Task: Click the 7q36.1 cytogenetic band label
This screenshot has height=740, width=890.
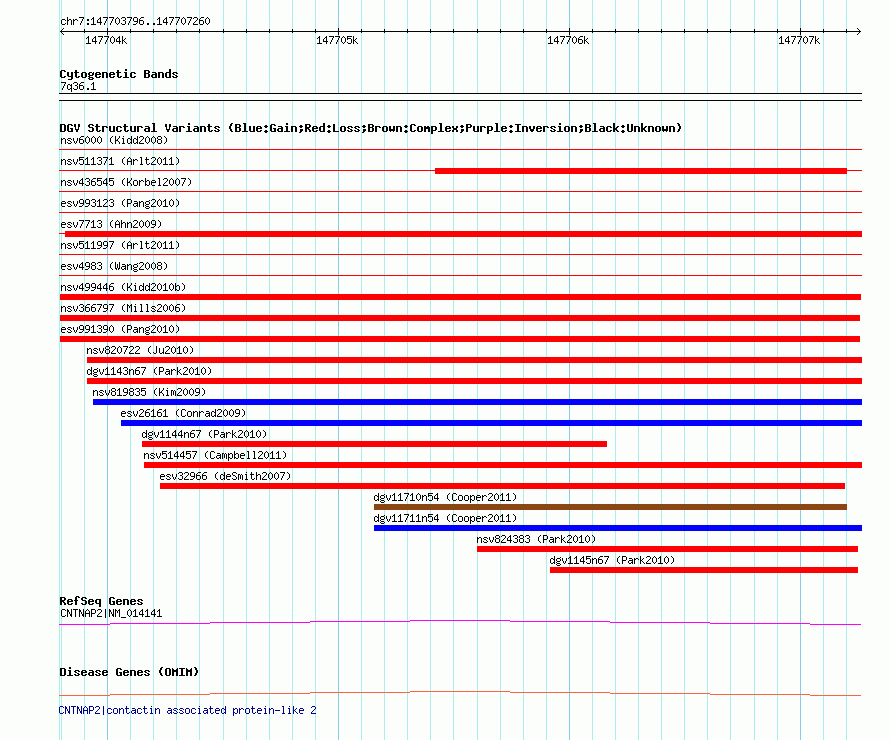Action: (x=78, y=86)
